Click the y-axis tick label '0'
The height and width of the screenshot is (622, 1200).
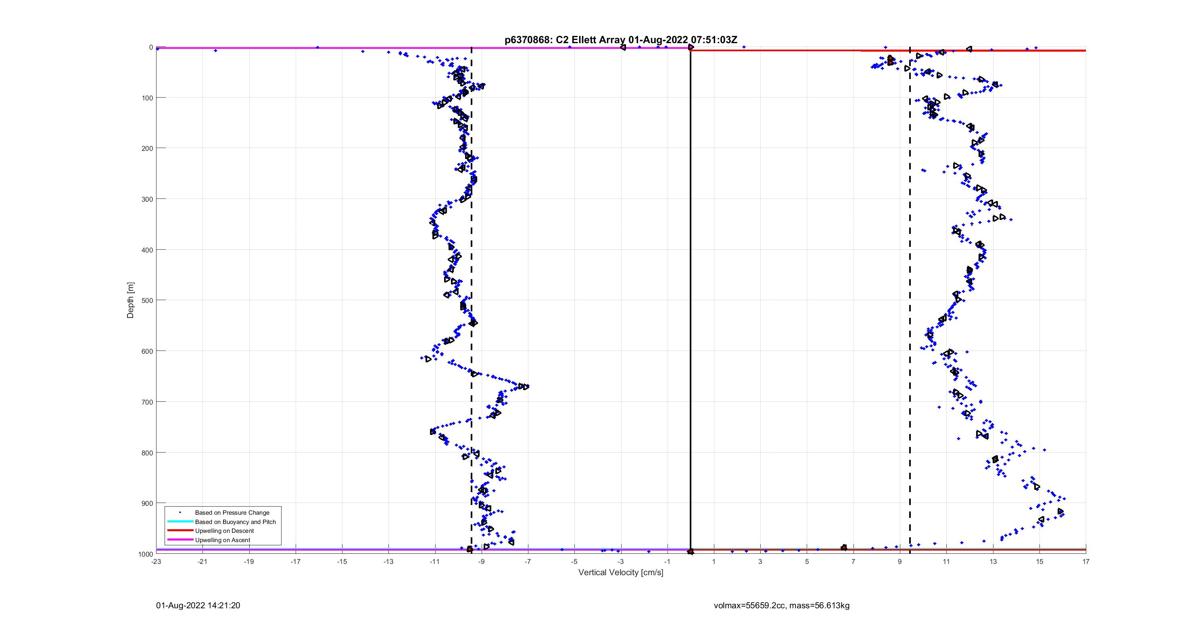[x=150, y=47]
